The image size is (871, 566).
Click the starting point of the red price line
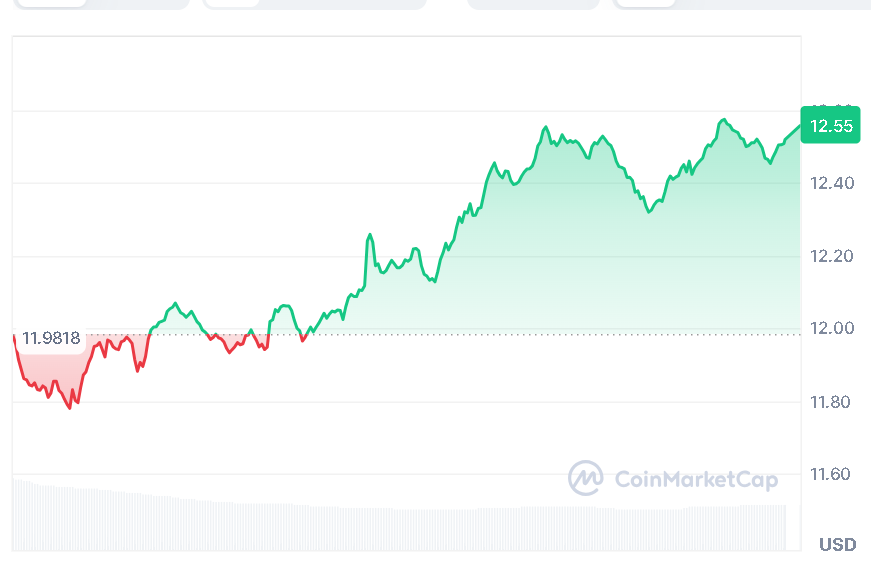14,337
